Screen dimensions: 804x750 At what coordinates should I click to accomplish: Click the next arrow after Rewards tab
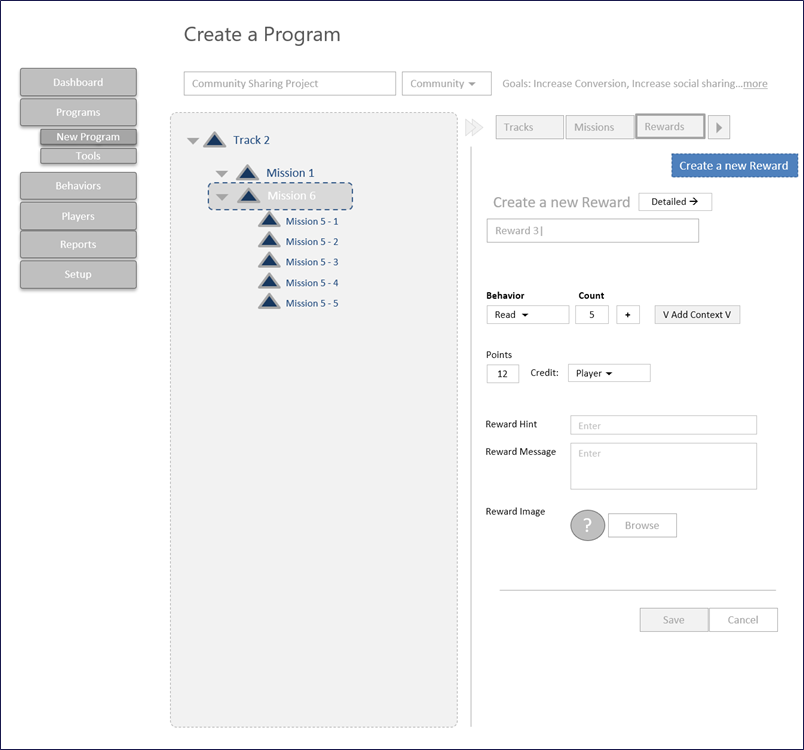pos(719,127)
